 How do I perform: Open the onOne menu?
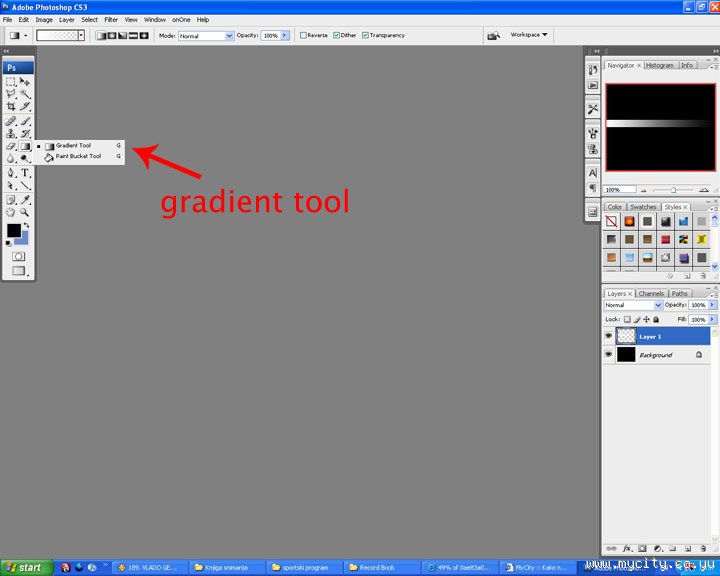point(181,20)
